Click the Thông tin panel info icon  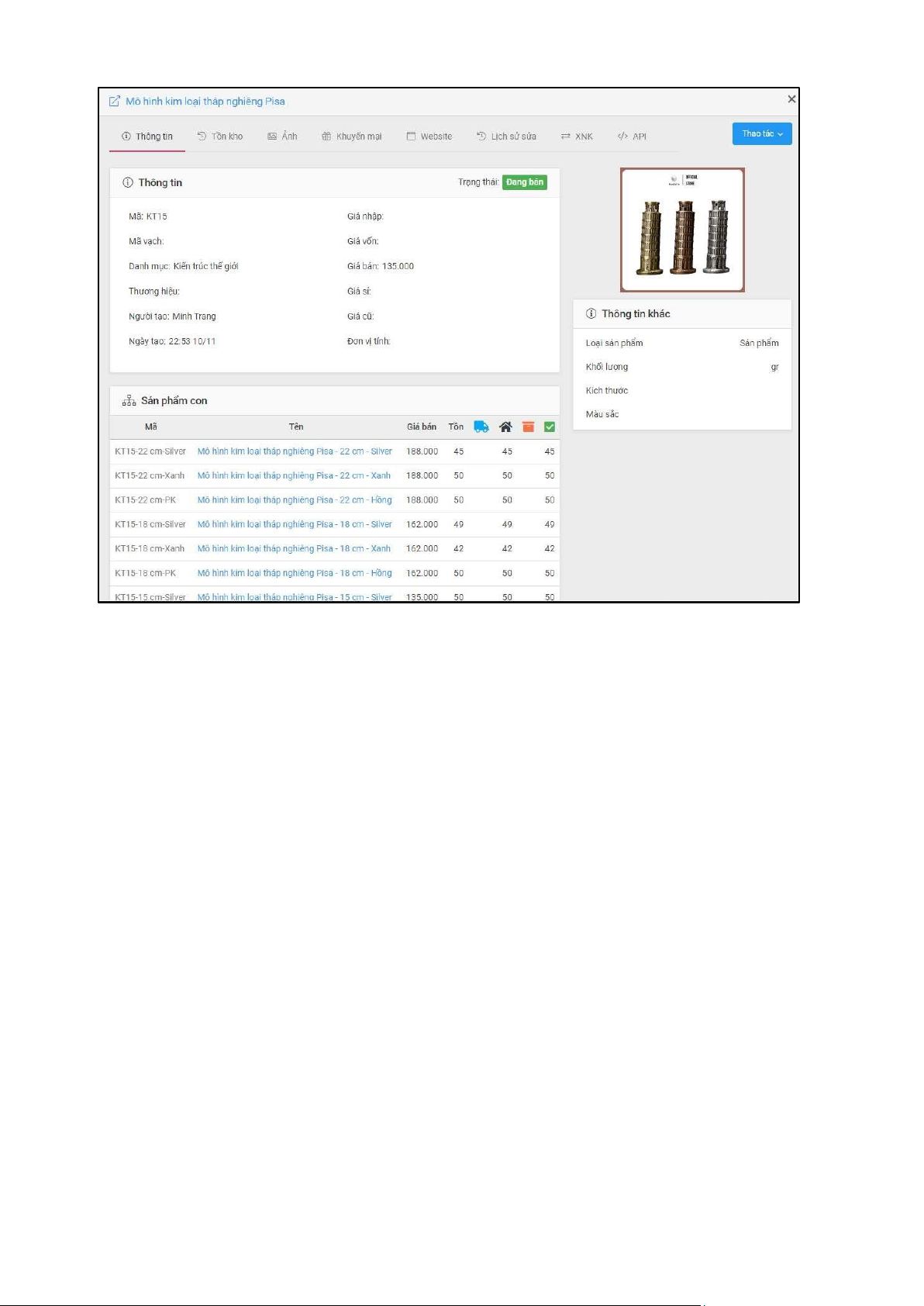128,182
